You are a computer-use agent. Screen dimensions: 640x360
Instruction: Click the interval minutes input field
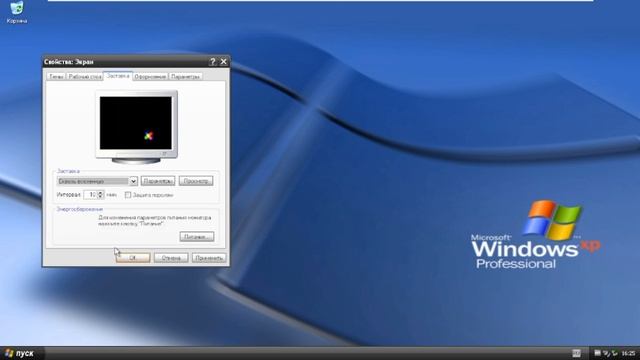(x=90, y=195)
